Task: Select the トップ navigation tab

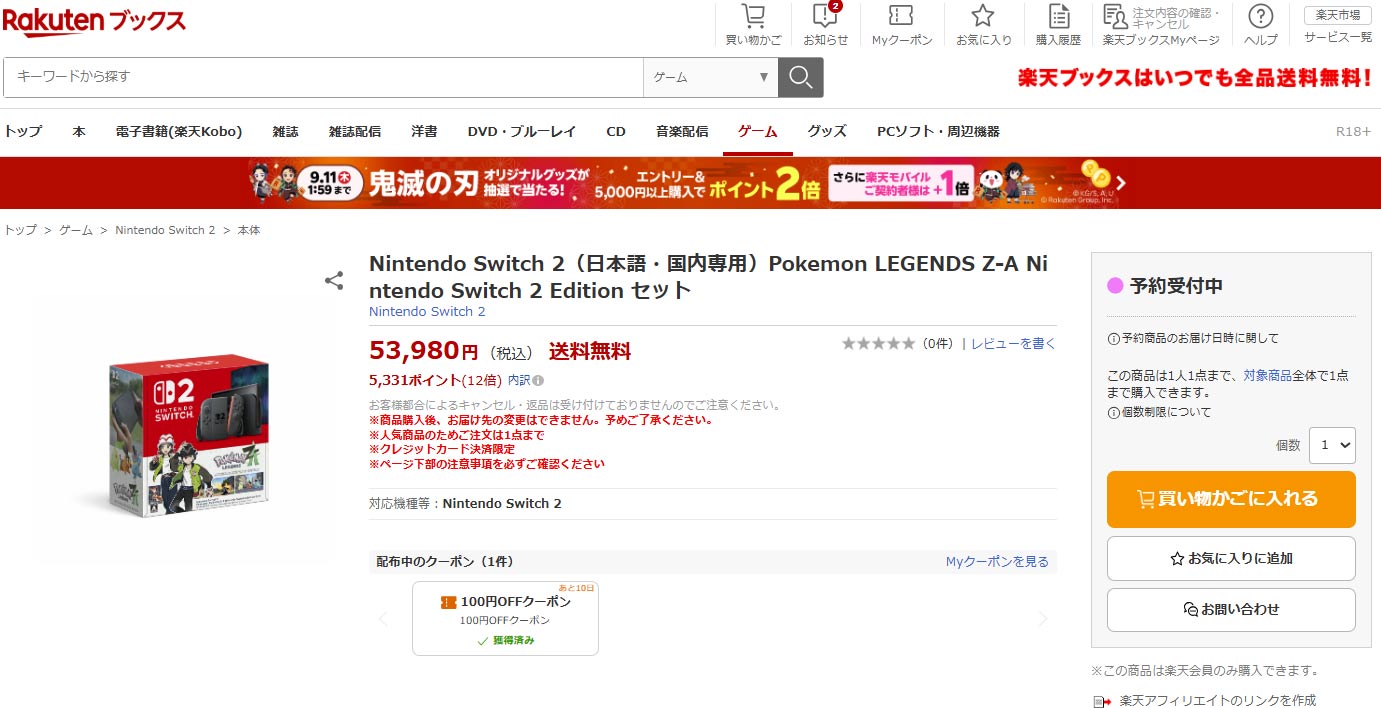Action: point(23,131)
